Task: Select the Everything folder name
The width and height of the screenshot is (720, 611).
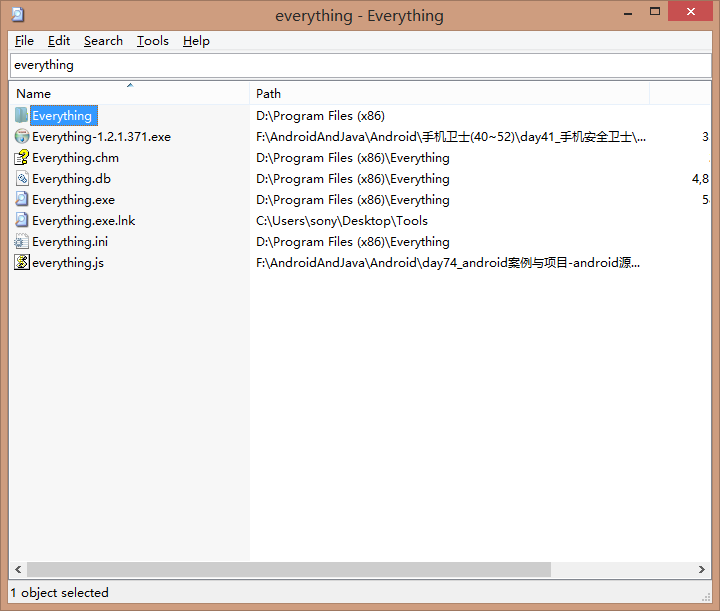Action: click(62, 116)
